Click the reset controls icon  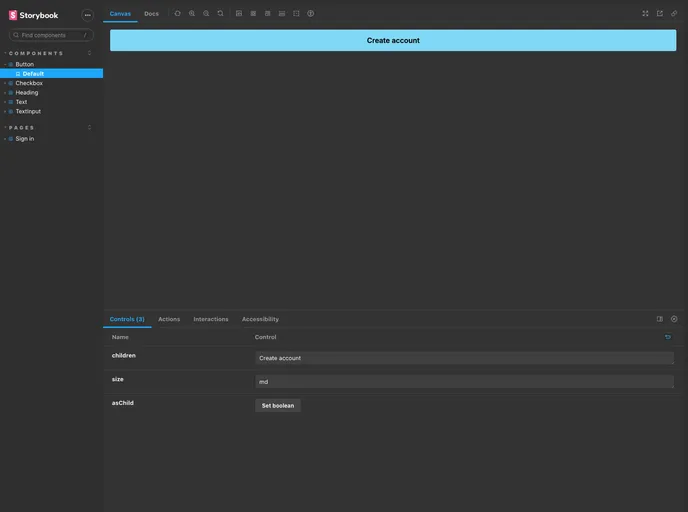pos(668,337)
